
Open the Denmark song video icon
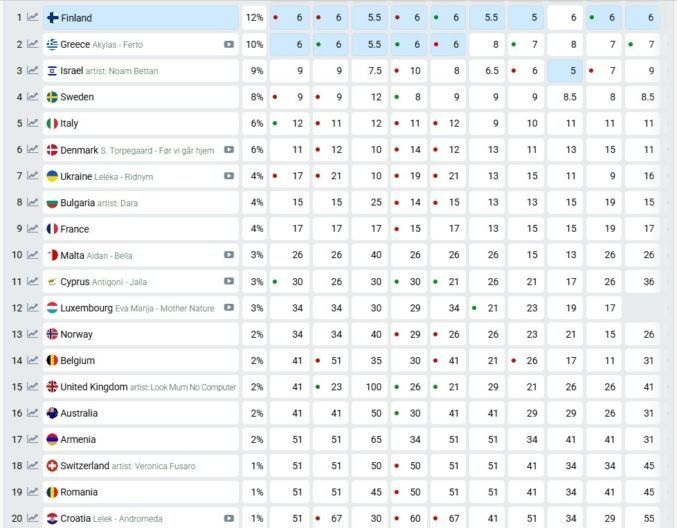pyautogui.click(x=229, y=150)
